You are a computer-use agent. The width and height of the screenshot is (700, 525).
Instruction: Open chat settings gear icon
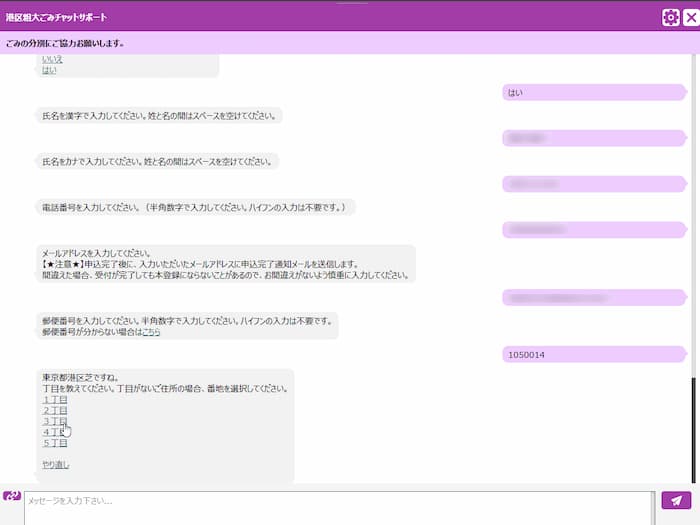pyautogui.click(x=671, y=17)
